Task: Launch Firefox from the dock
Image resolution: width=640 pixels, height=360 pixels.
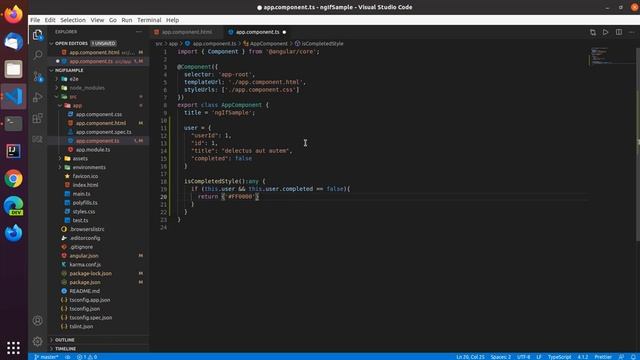Action: tap(13, 15)
